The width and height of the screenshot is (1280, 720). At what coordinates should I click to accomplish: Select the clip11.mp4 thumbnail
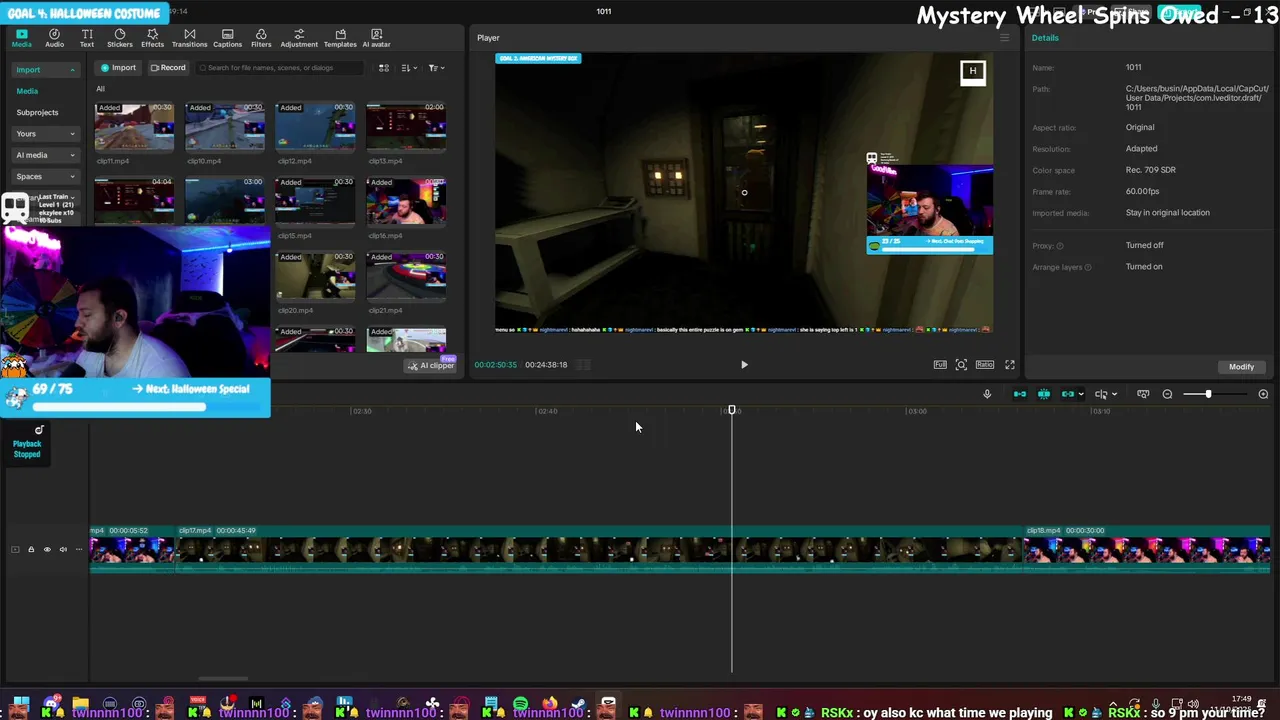pos(134,127)
